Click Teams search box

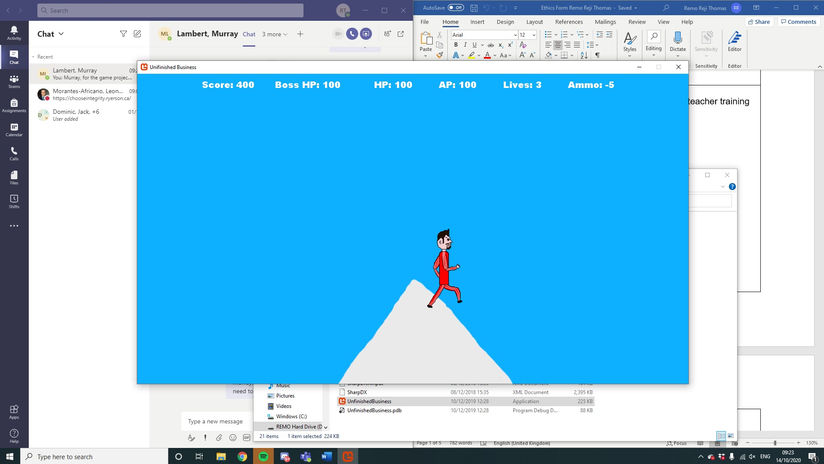click(170, 10)
